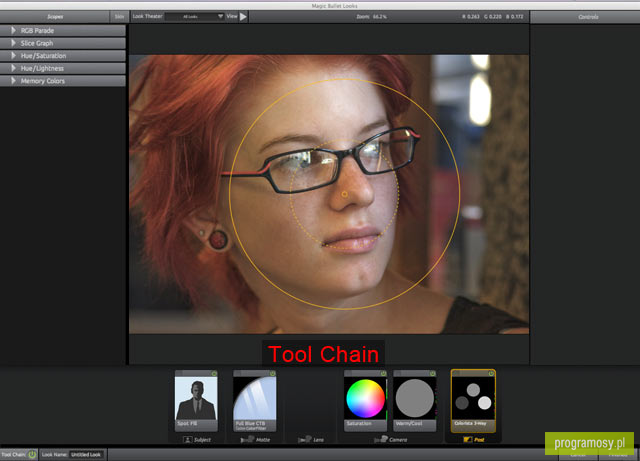Play the Look Theater view

(243, 17)
